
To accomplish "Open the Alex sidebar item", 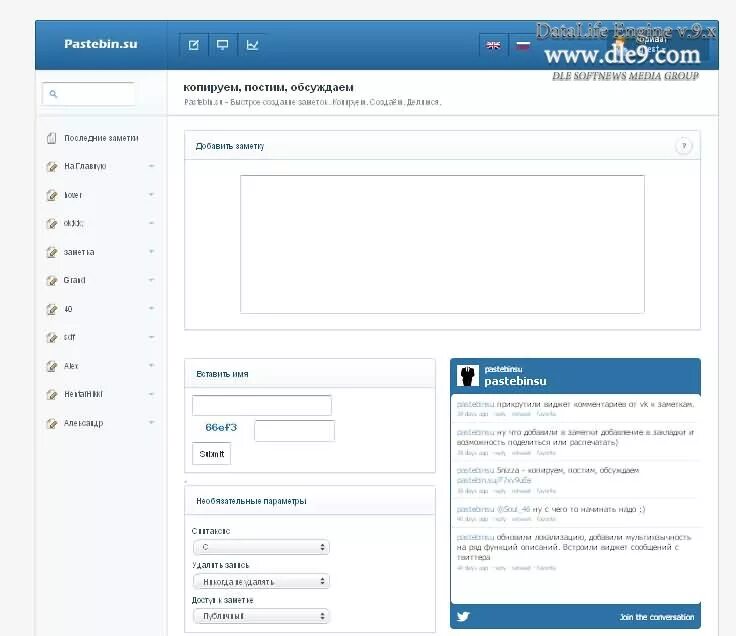I will tap(71, 366).
